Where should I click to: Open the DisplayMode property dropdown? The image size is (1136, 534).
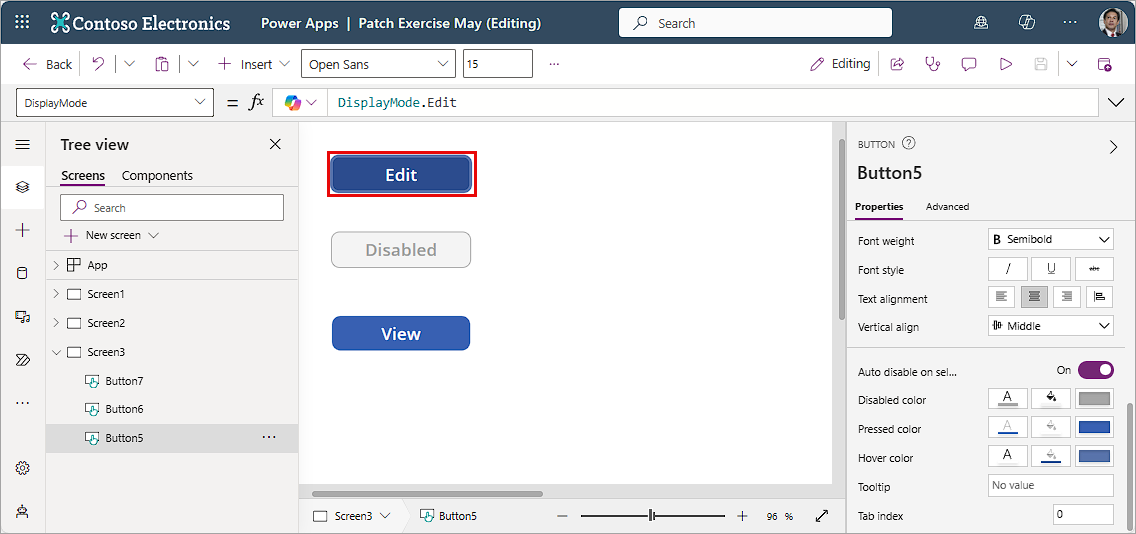(x=114, y=103)
